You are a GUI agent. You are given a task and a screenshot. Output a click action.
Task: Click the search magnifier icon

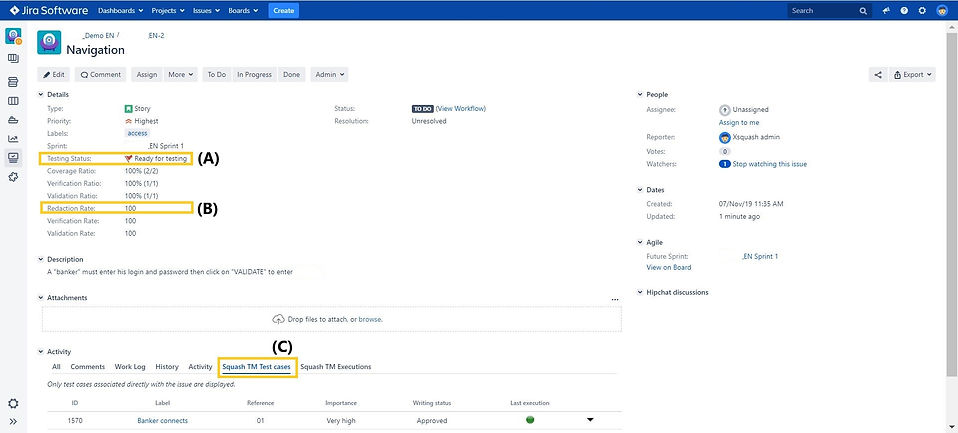tap(863, 11)
